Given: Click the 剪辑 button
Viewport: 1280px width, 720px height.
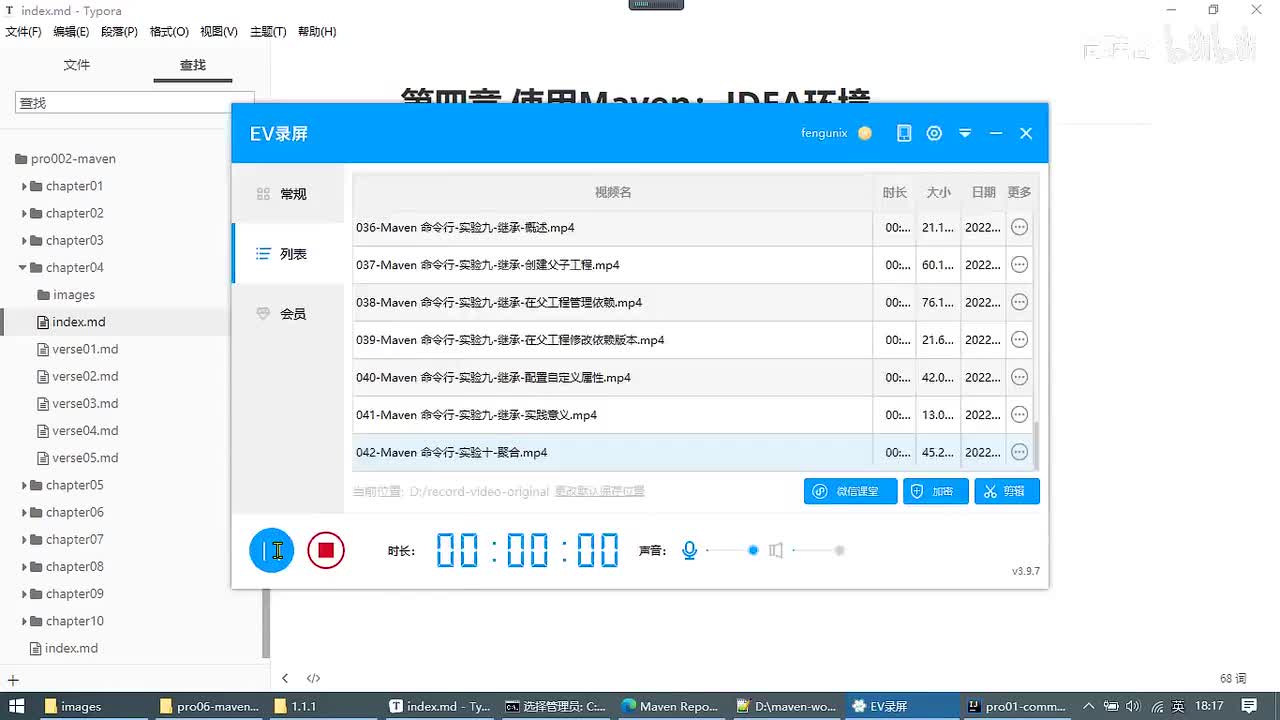Looking at the screenshot, I should click(1007, 491).
